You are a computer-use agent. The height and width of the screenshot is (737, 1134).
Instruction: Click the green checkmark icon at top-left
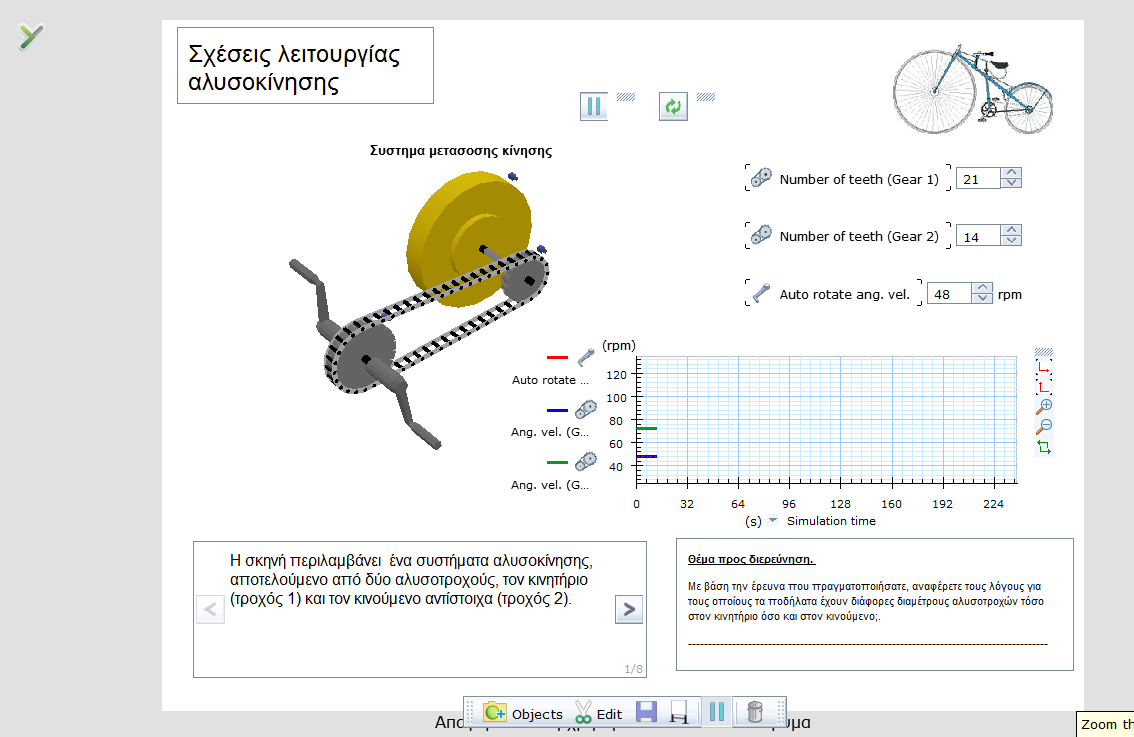(31, 36)
